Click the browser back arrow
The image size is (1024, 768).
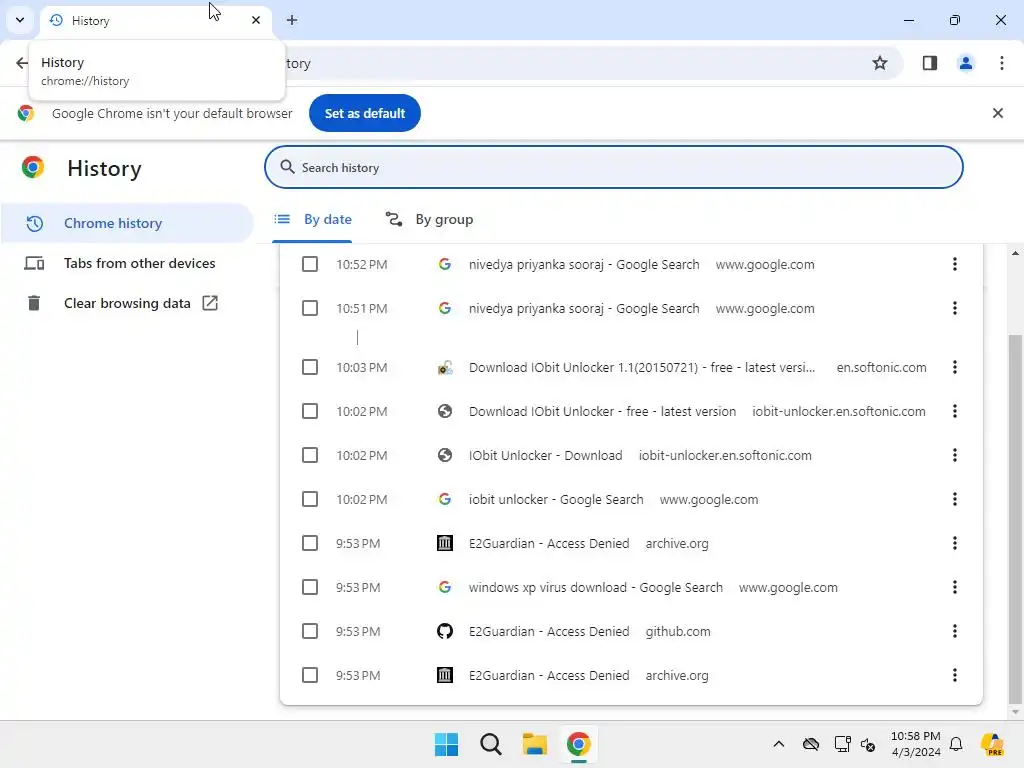[x=22, y=63]
